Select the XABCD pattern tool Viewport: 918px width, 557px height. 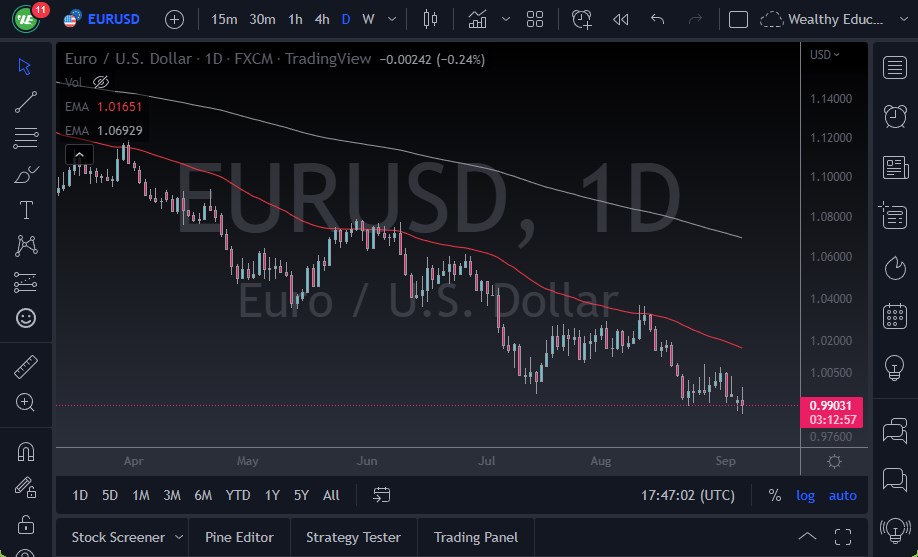[x=25, y=246]
